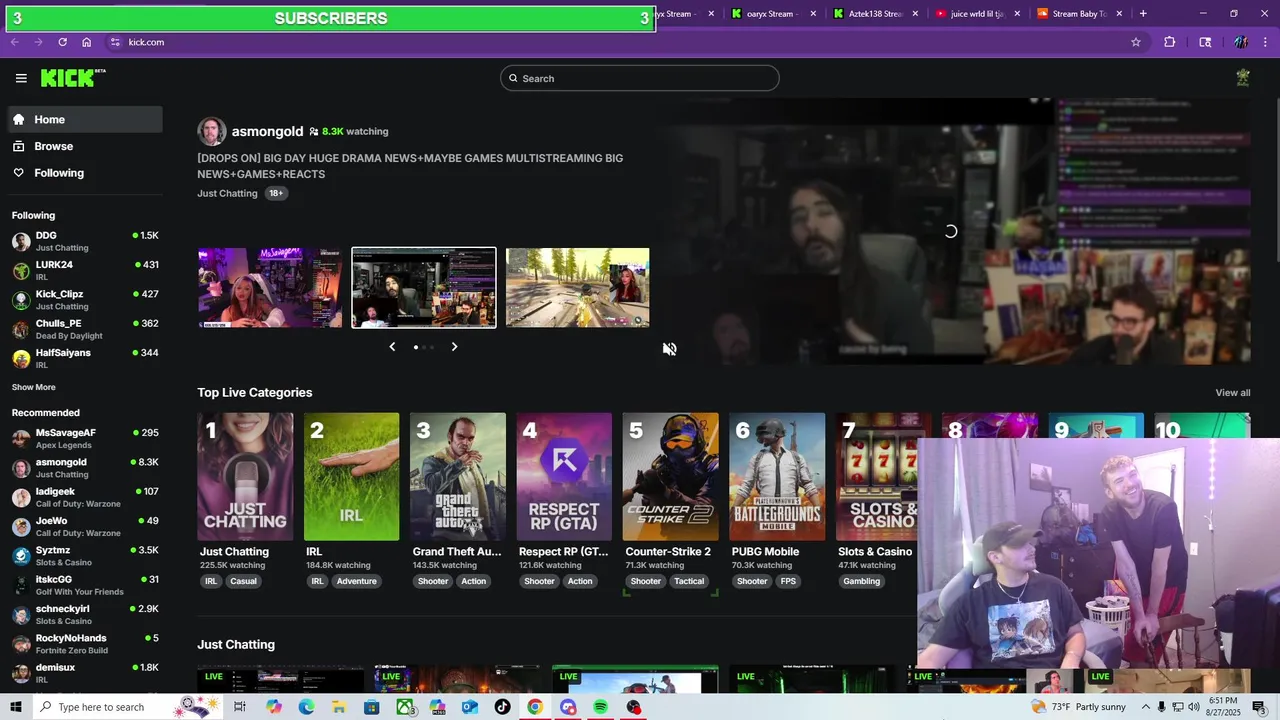Open LURK24 channel in Following list

85,270
